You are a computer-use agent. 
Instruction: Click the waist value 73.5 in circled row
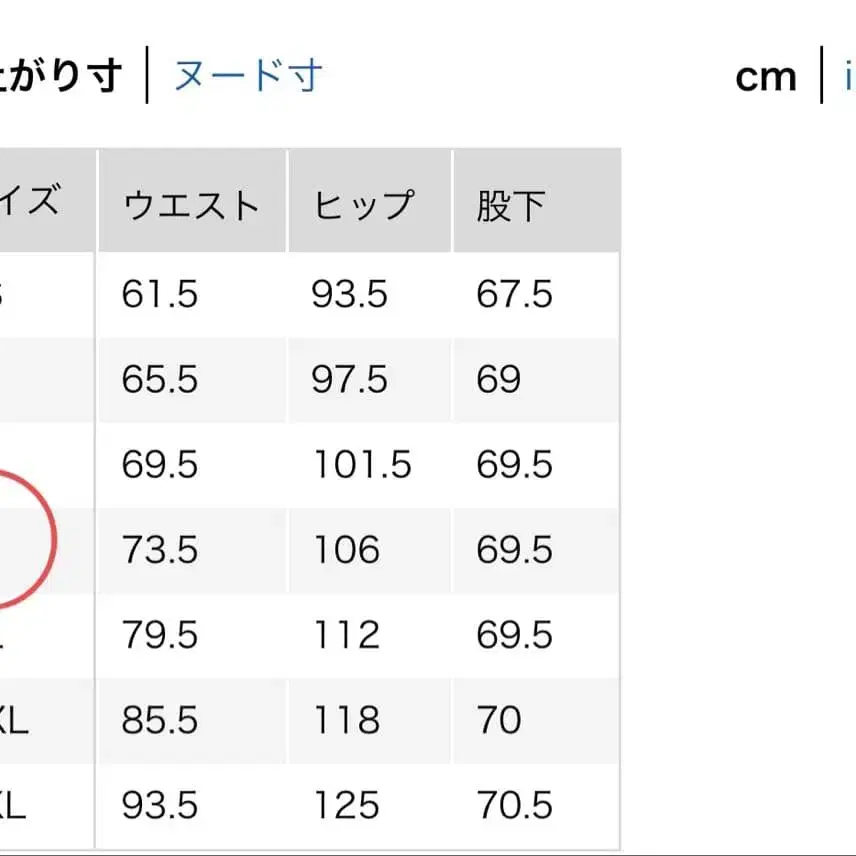coord(158,550)
